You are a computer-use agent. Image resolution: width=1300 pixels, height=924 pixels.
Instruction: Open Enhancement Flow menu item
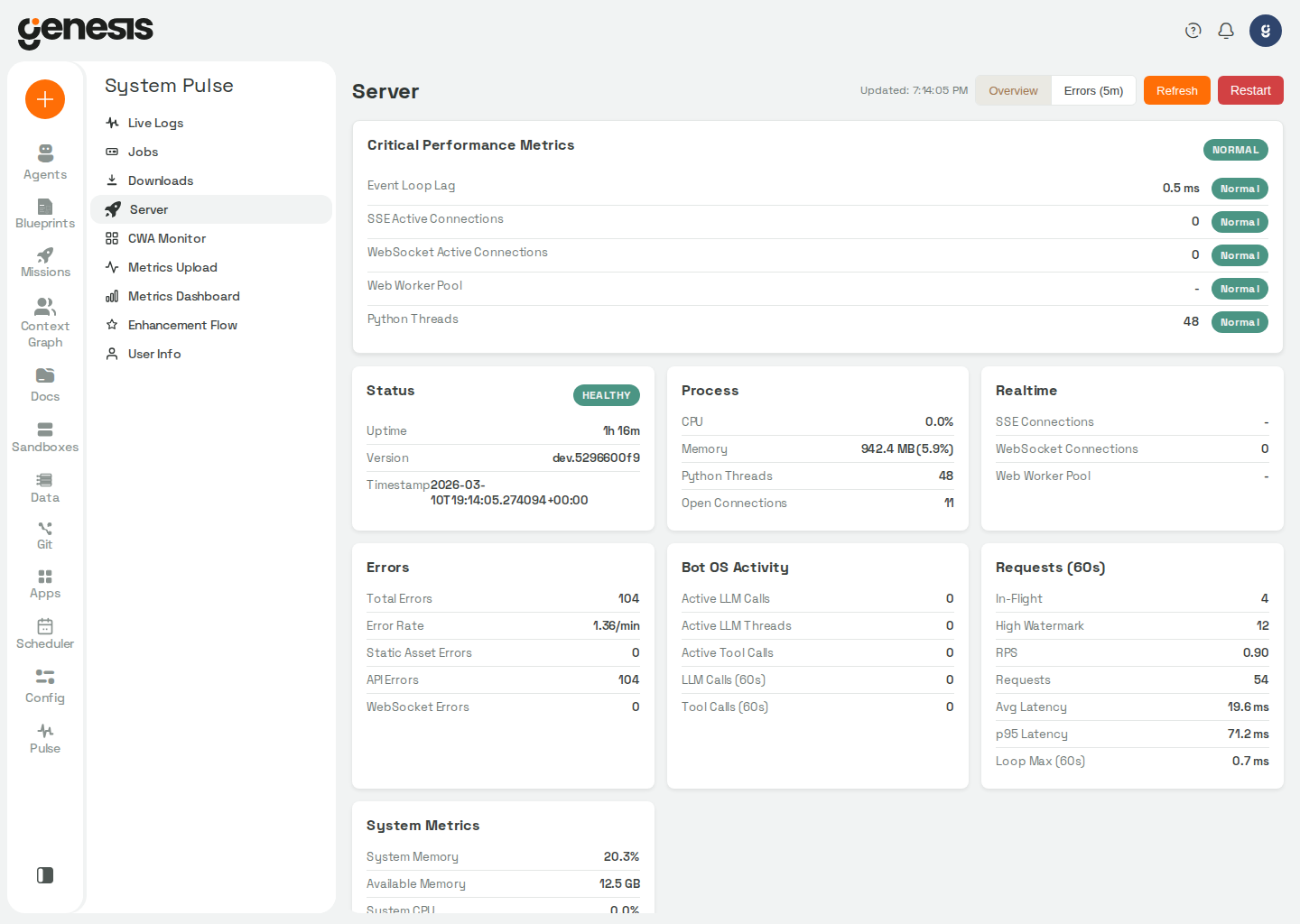(x=211, y=325)
